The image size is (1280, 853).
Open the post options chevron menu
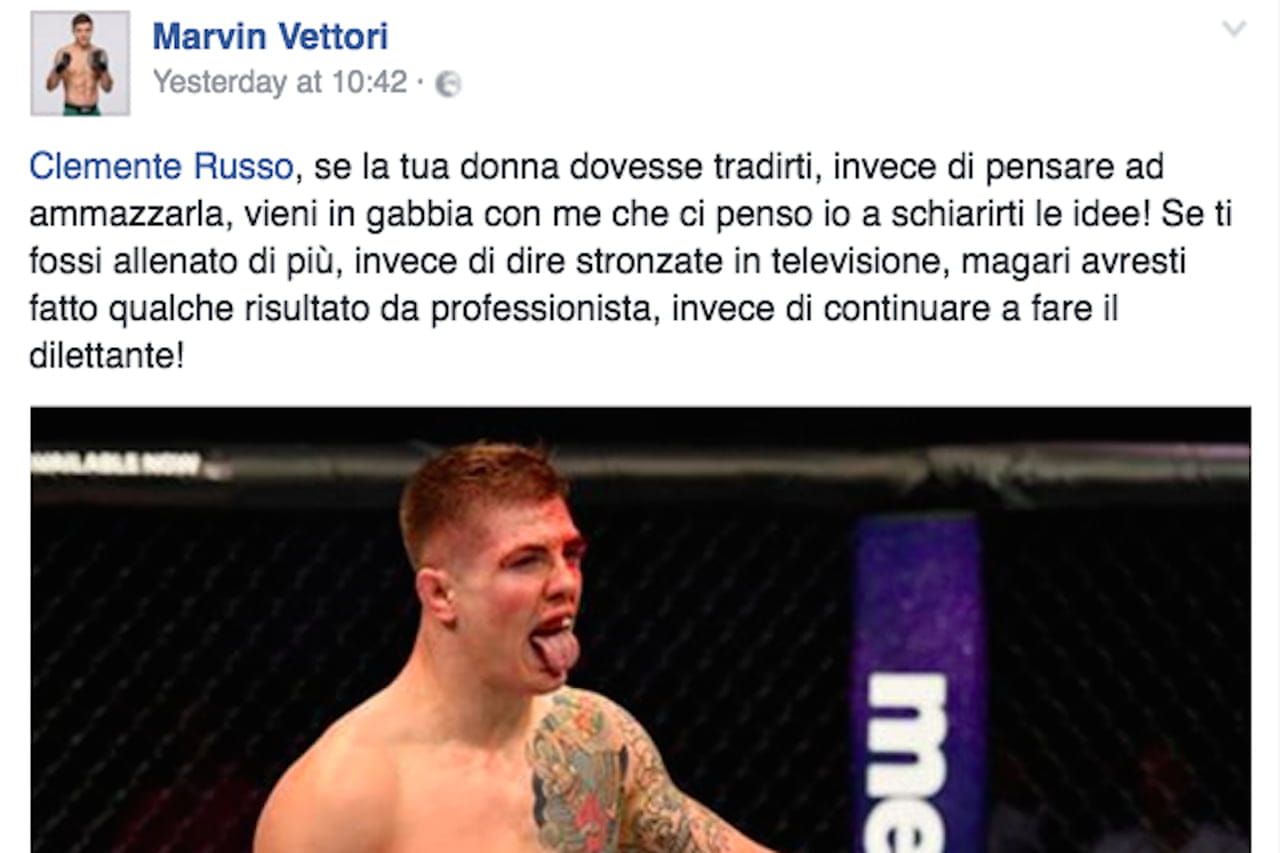point(1234,30)
